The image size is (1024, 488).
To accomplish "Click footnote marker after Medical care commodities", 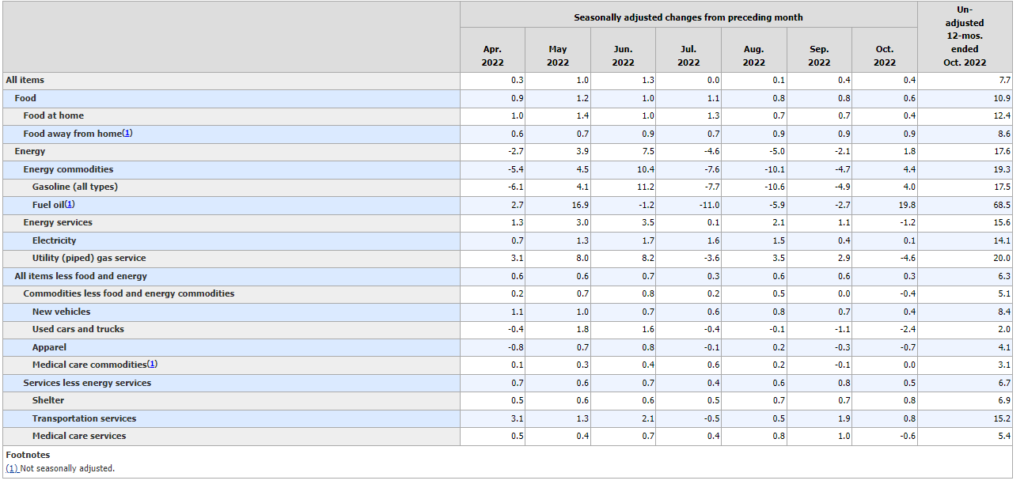I will 152,364.
